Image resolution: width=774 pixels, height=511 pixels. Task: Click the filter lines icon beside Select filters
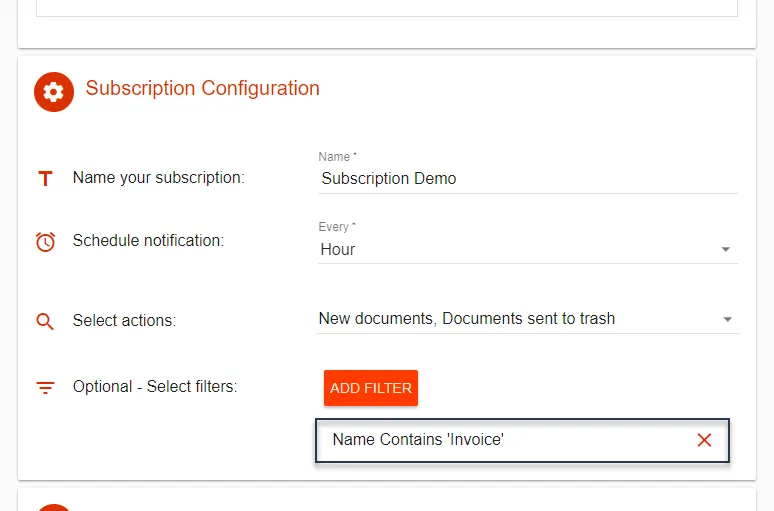45,388
